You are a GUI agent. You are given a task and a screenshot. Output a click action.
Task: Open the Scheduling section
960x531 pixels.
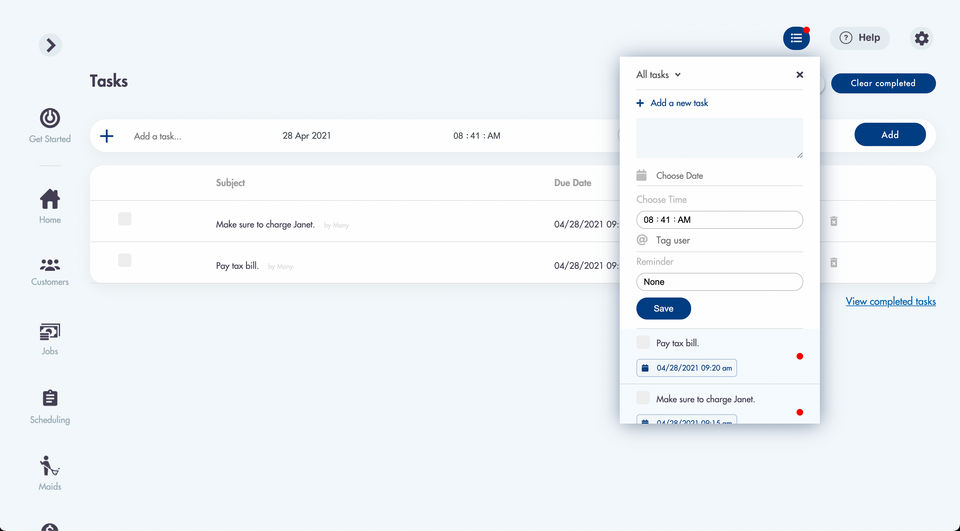50,407
